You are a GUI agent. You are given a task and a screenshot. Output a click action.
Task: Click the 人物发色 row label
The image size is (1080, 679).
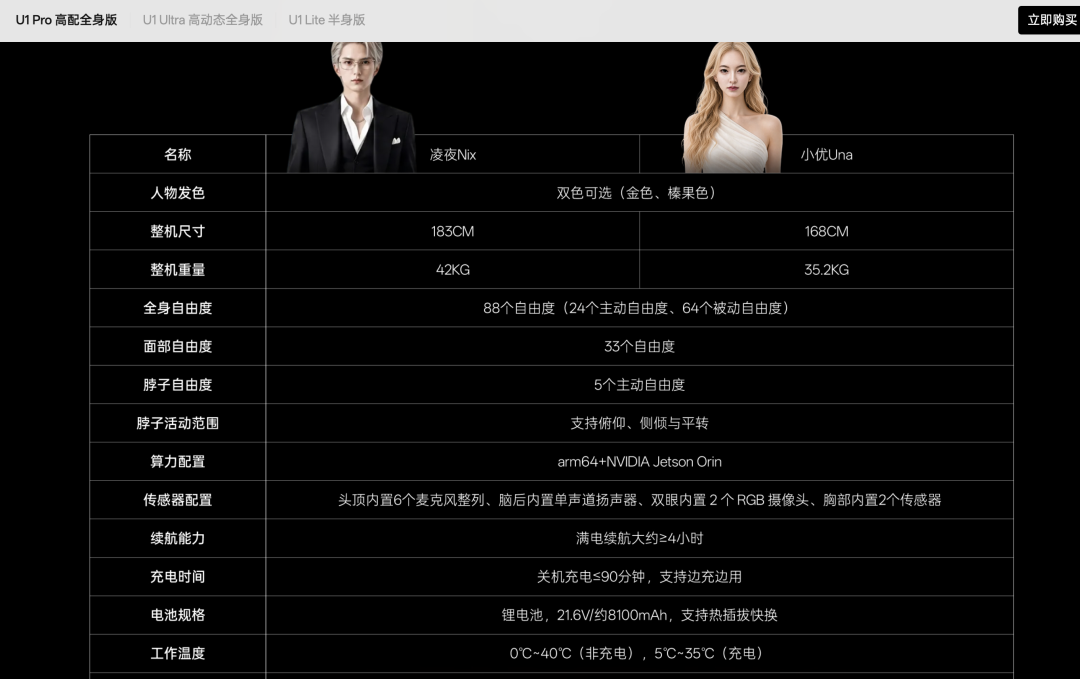(x=178, y=193)
